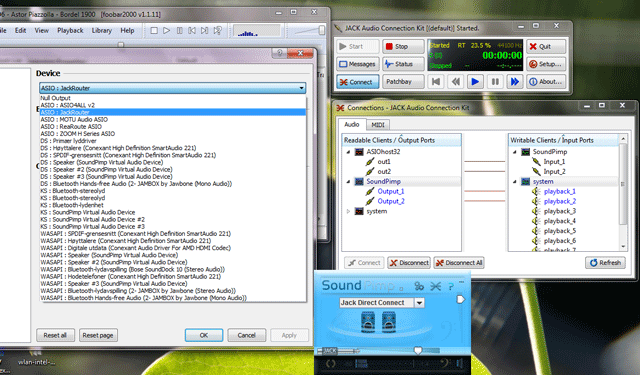
Task: Click SoundPimp crossed connection icon
Action: click(436, 286)
